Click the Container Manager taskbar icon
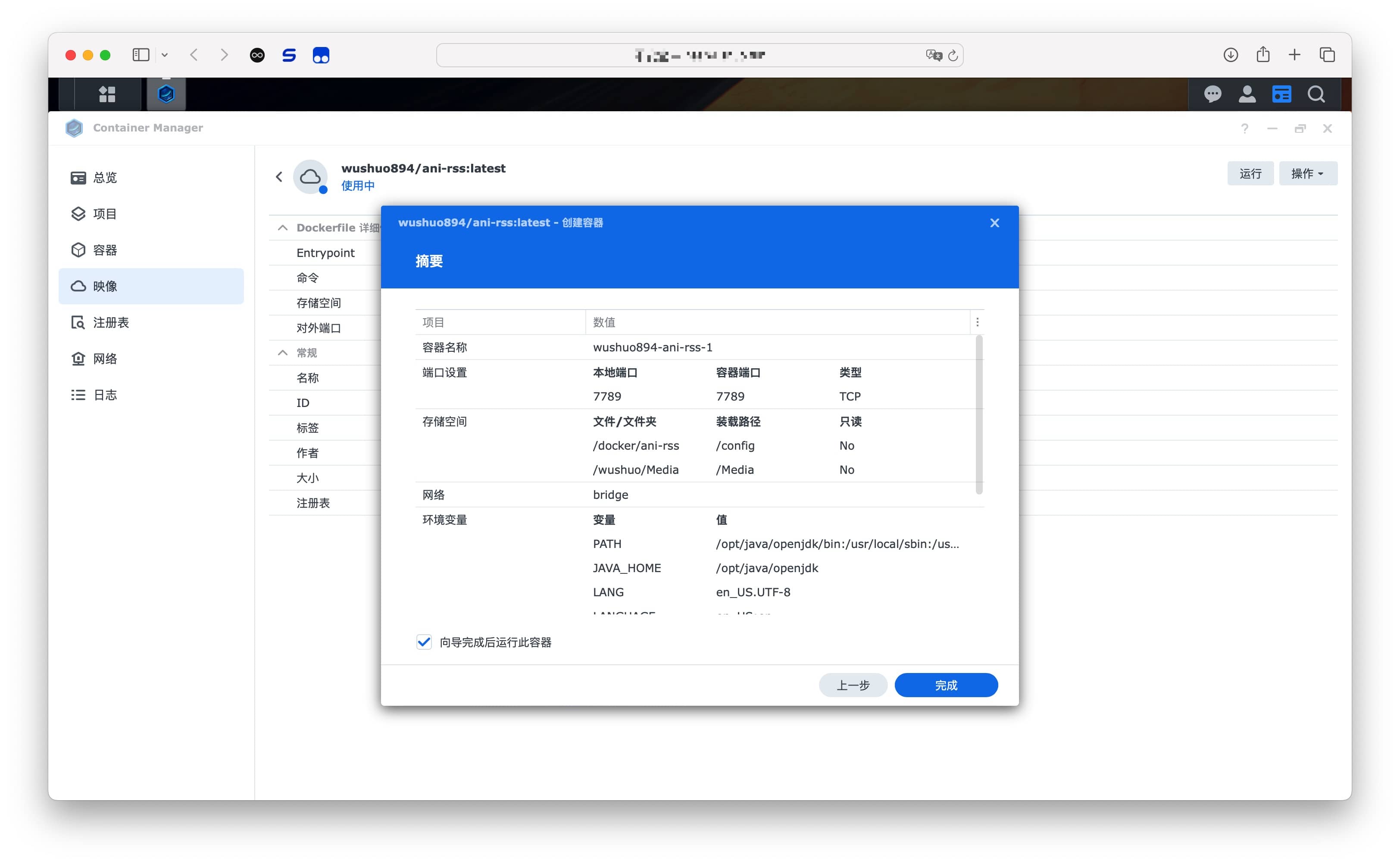The image size is (1400, 864). (x=166, y=94)
